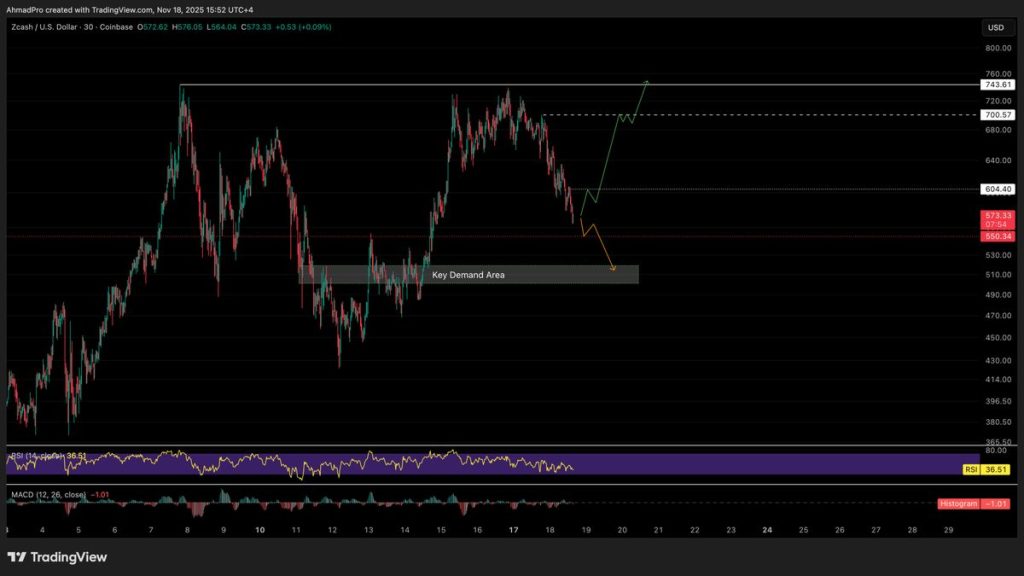Open the Key Demand Area zone label

point(468,274)
